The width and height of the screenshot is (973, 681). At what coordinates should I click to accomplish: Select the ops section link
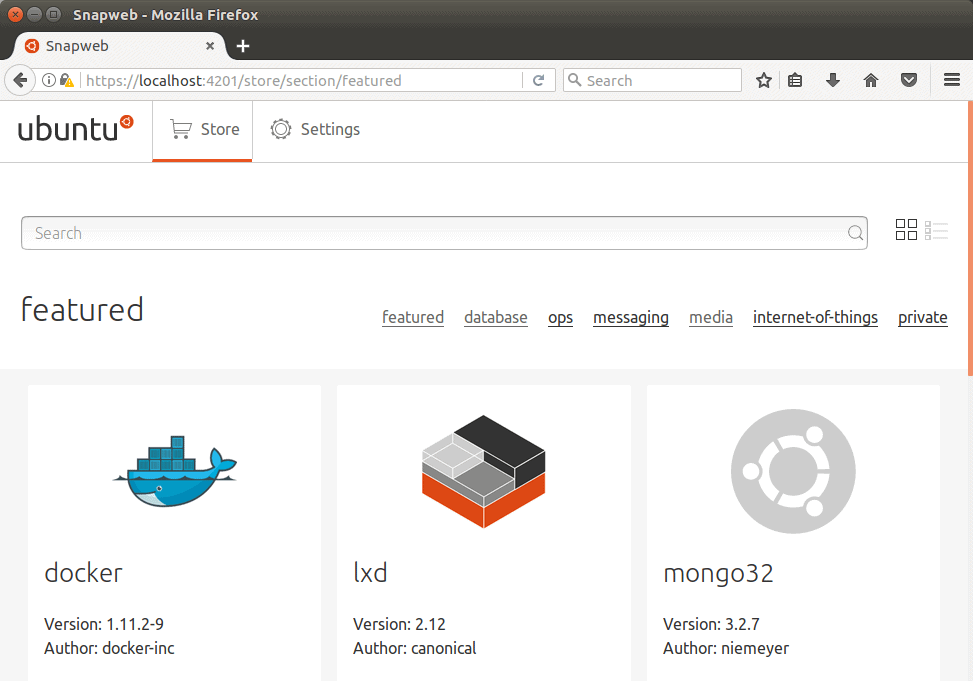coord(560,318)
